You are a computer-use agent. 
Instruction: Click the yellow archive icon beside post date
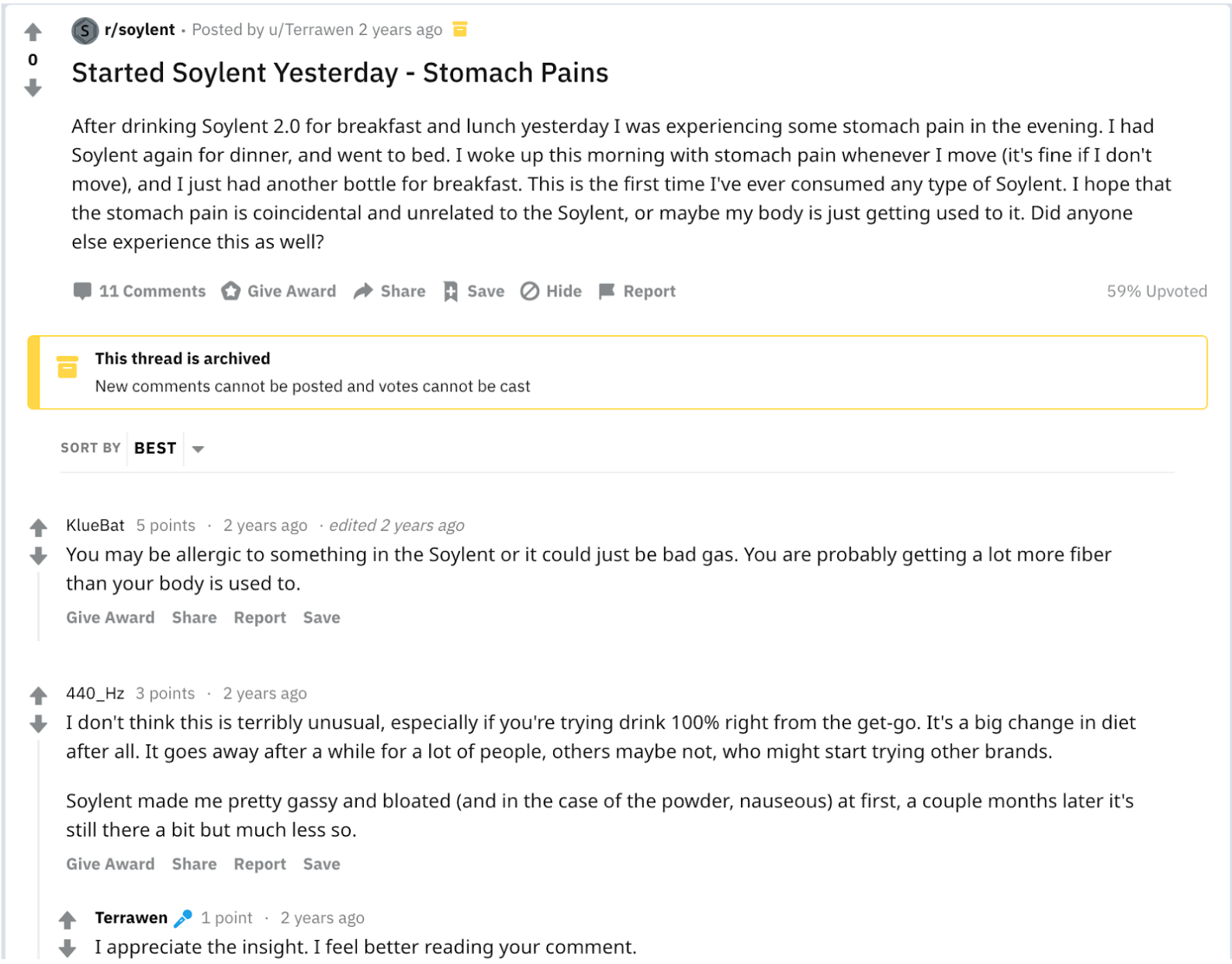(460, 29)
